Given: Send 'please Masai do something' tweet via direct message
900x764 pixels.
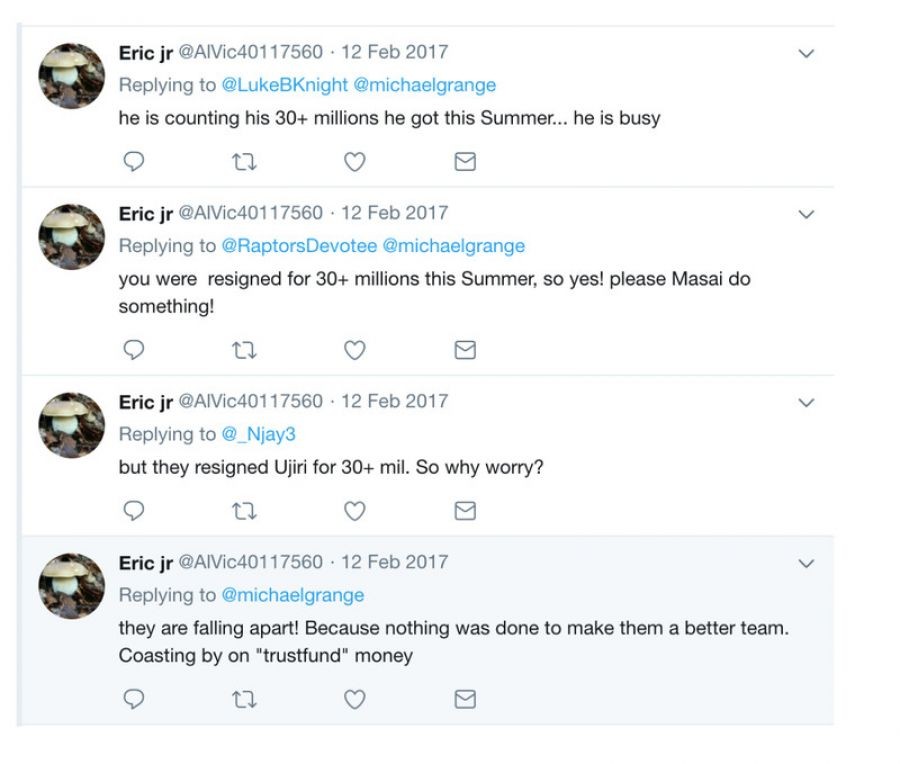Looking at the screenshot, I should [465, 350].
